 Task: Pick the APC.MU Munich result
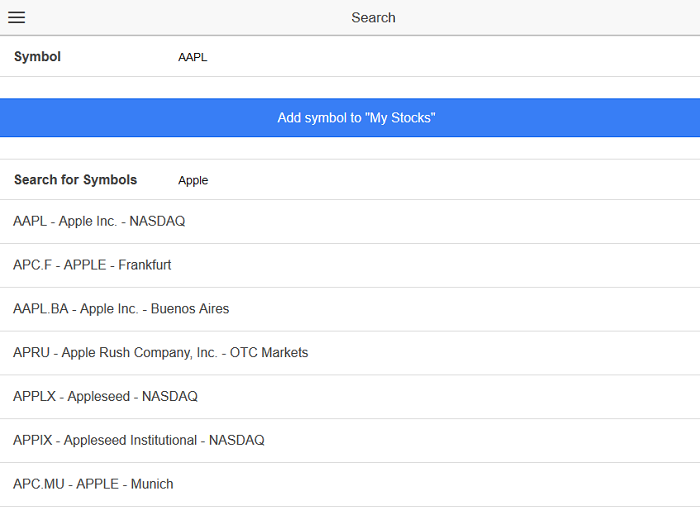pos(93,484)
